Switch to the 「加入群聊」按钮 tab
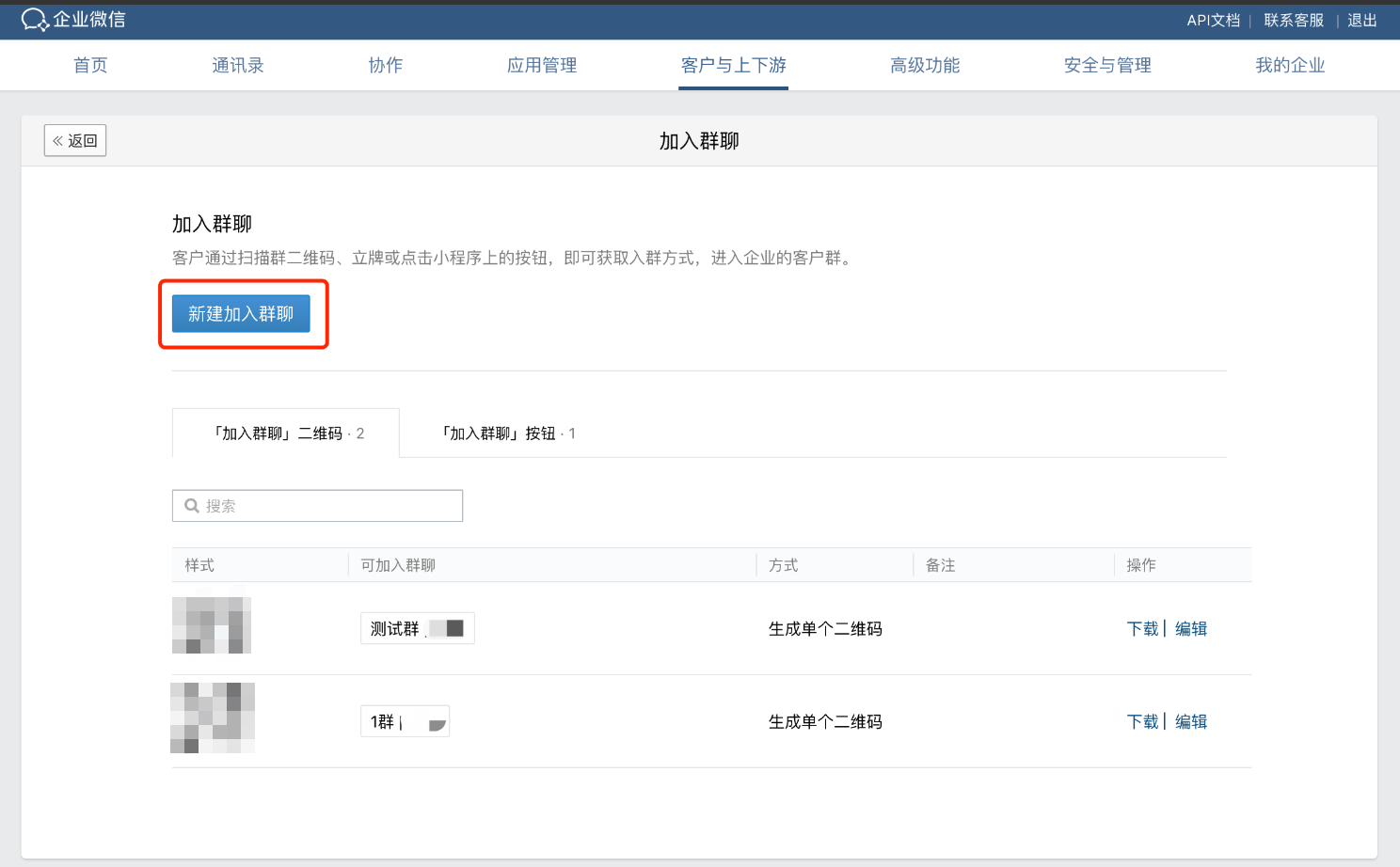Viewport: 1400px width, 867px height. [507, 433]
